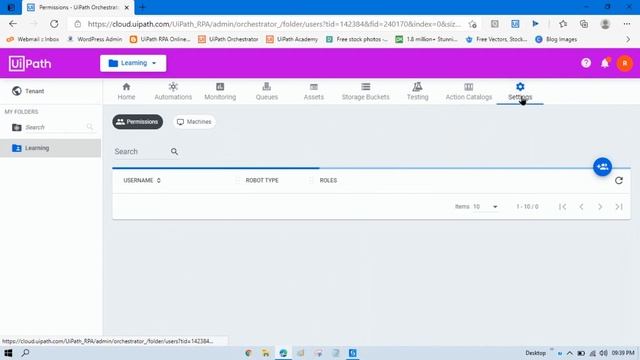Reload the browser page
The image size is (640, 360).
[x=54, y=24]
